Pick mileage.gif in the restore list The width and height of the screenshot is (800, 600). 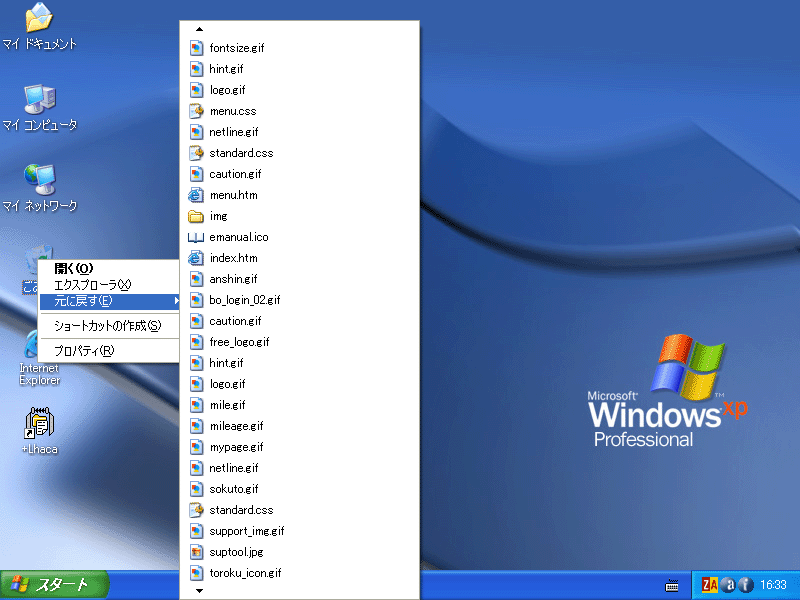299,426
